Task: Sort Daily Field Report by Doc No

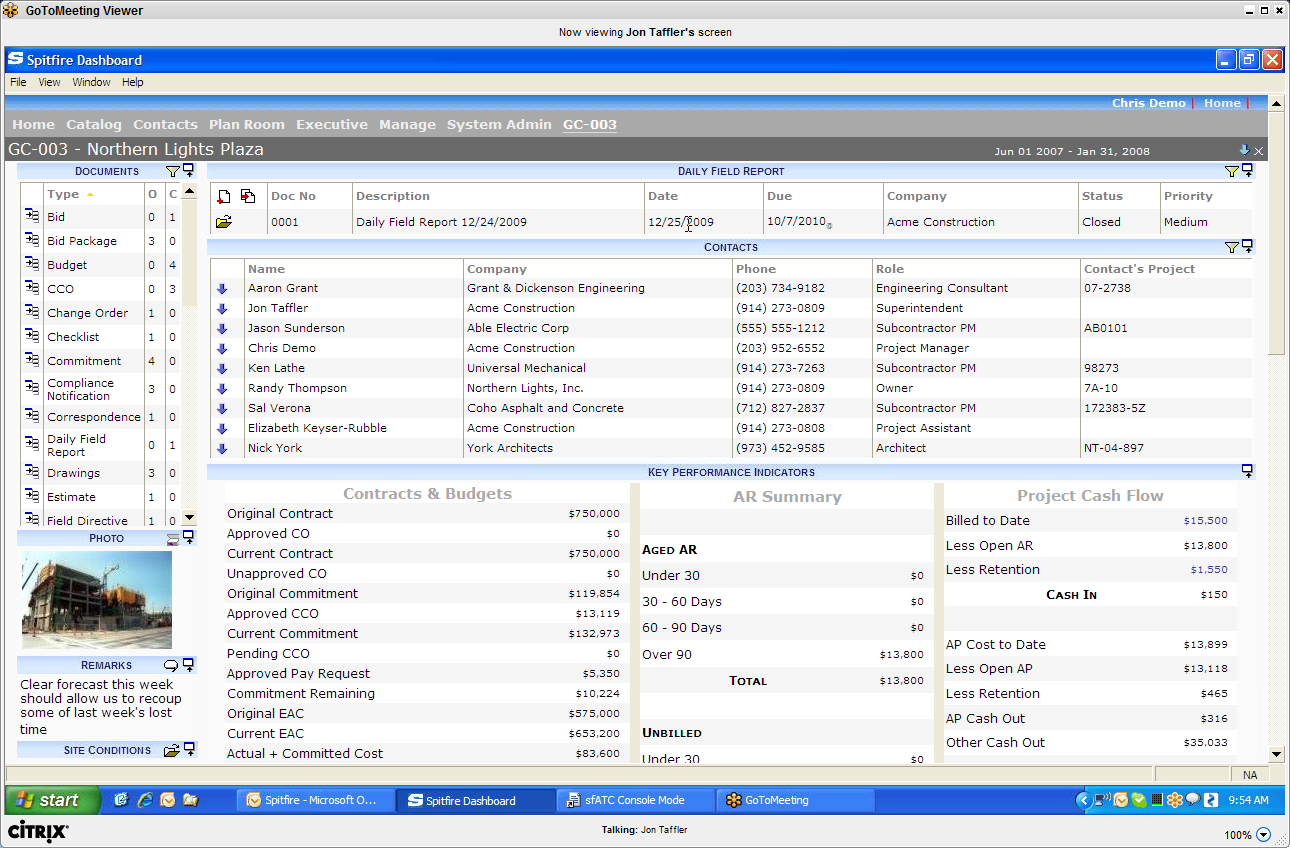Action: 293,196
